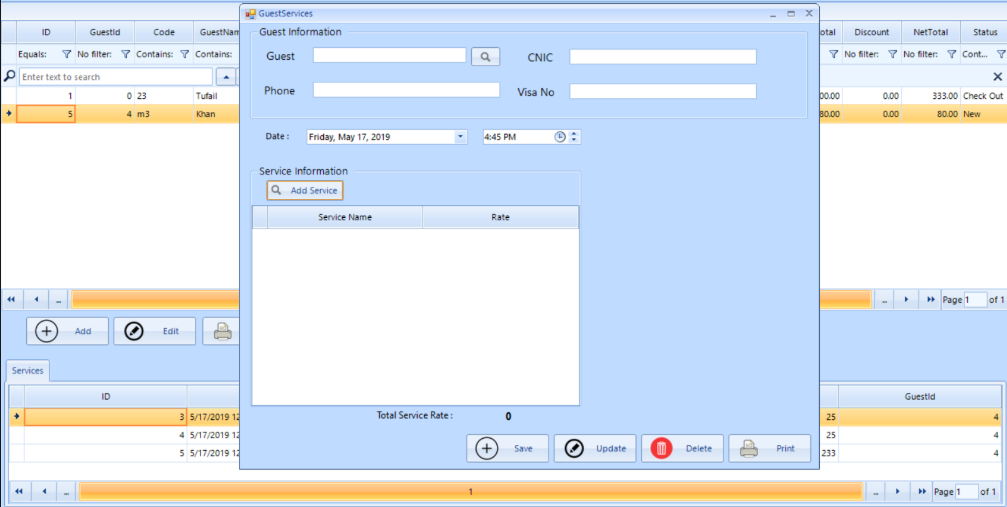Click the Service Name column header
The height and width of the screenshot is (507, 1007).
click(x=345, y=217)
